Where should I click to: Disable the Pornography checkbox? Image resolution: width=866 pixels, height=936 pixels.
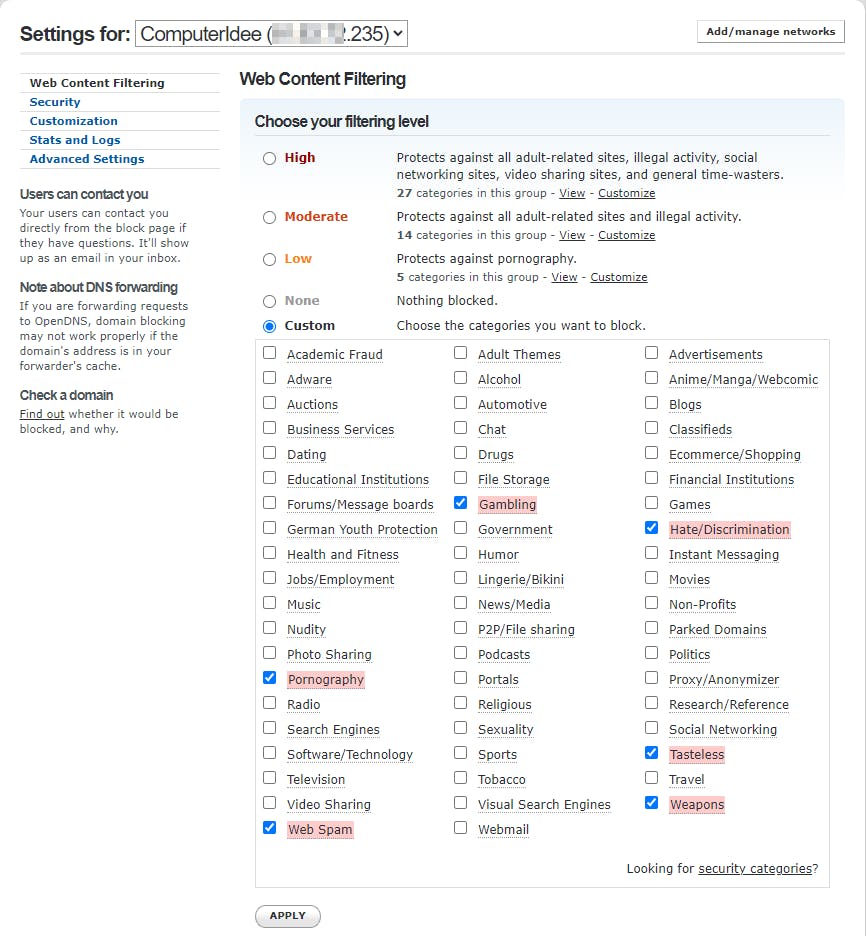pyautogui.click(x=270, y=678)
